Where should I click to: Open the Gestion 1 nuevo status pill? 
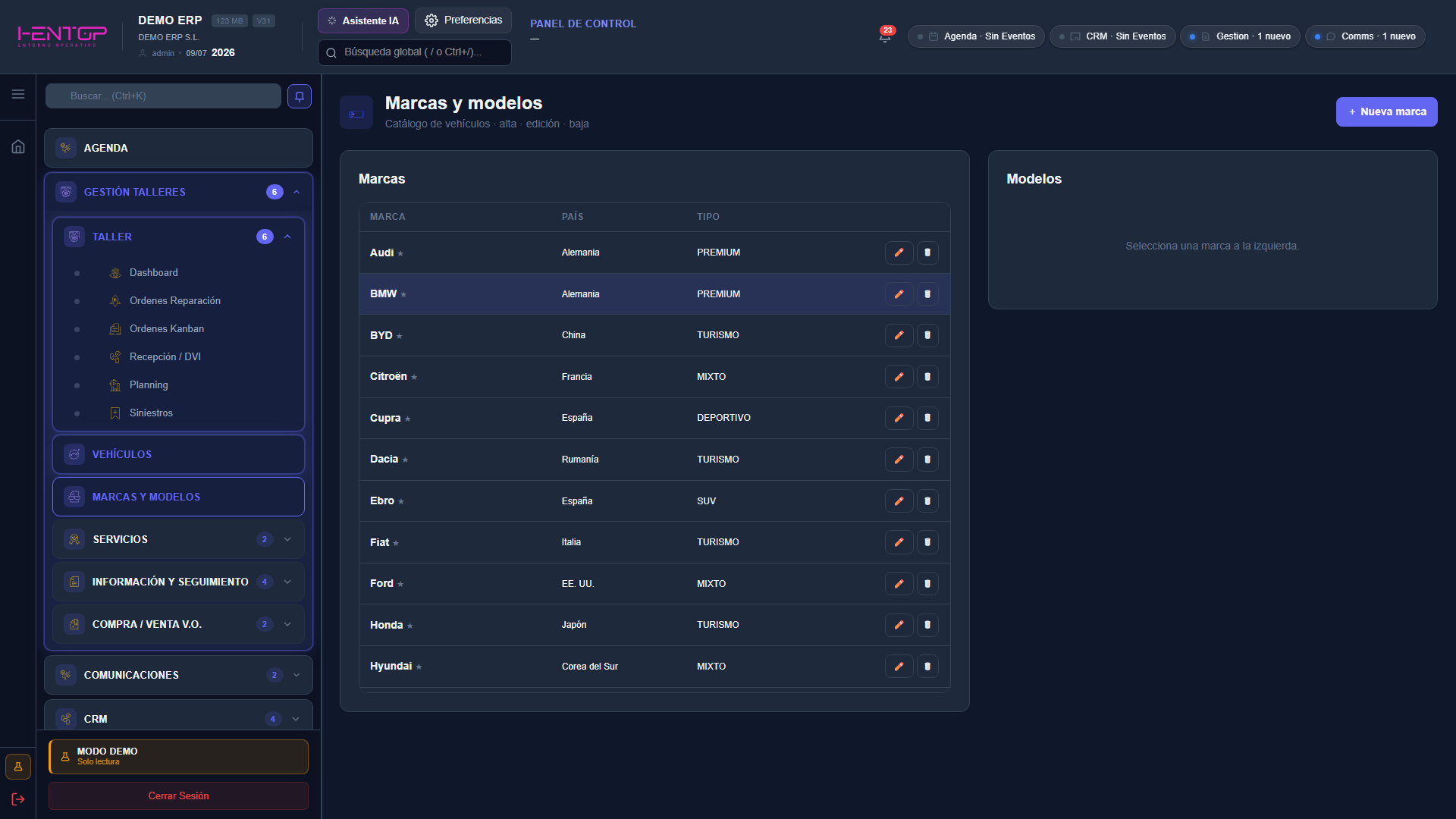1240,36
